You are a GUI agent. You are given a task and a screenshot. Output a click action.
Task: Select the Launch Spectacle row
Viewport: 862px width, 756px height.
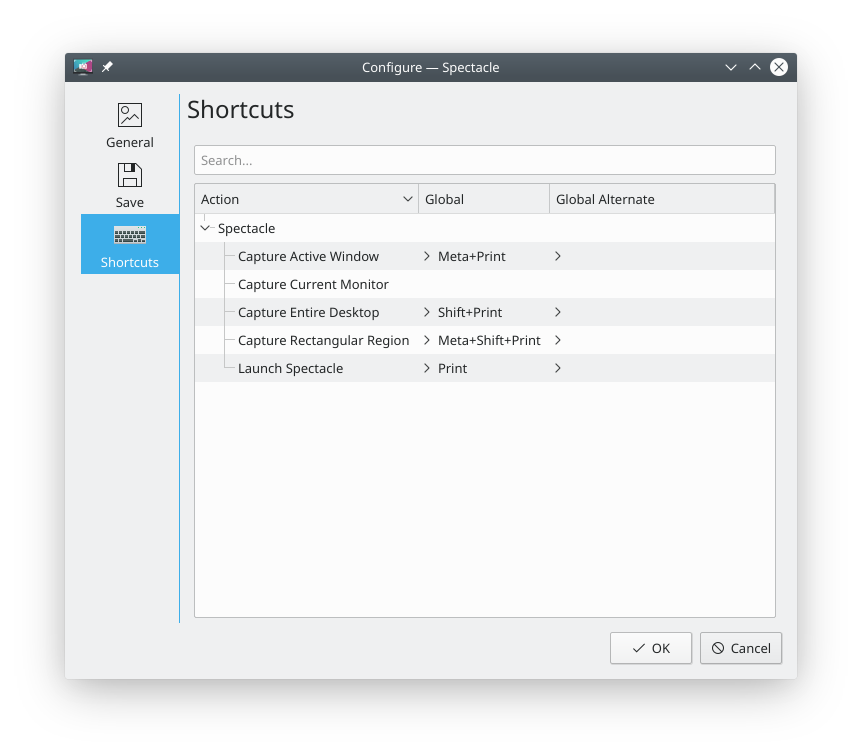(485, 368)
